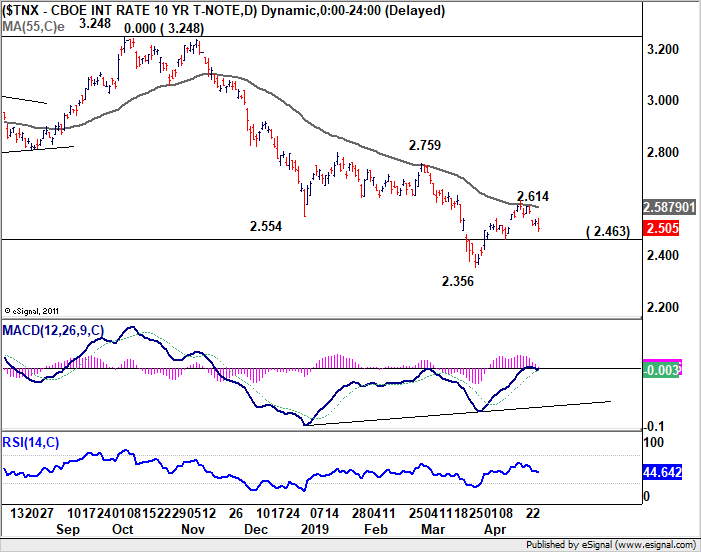The height and width of the screenshot is (552, 701).
Task: Click the Mar month label on time axis
Action: (433, 529)
